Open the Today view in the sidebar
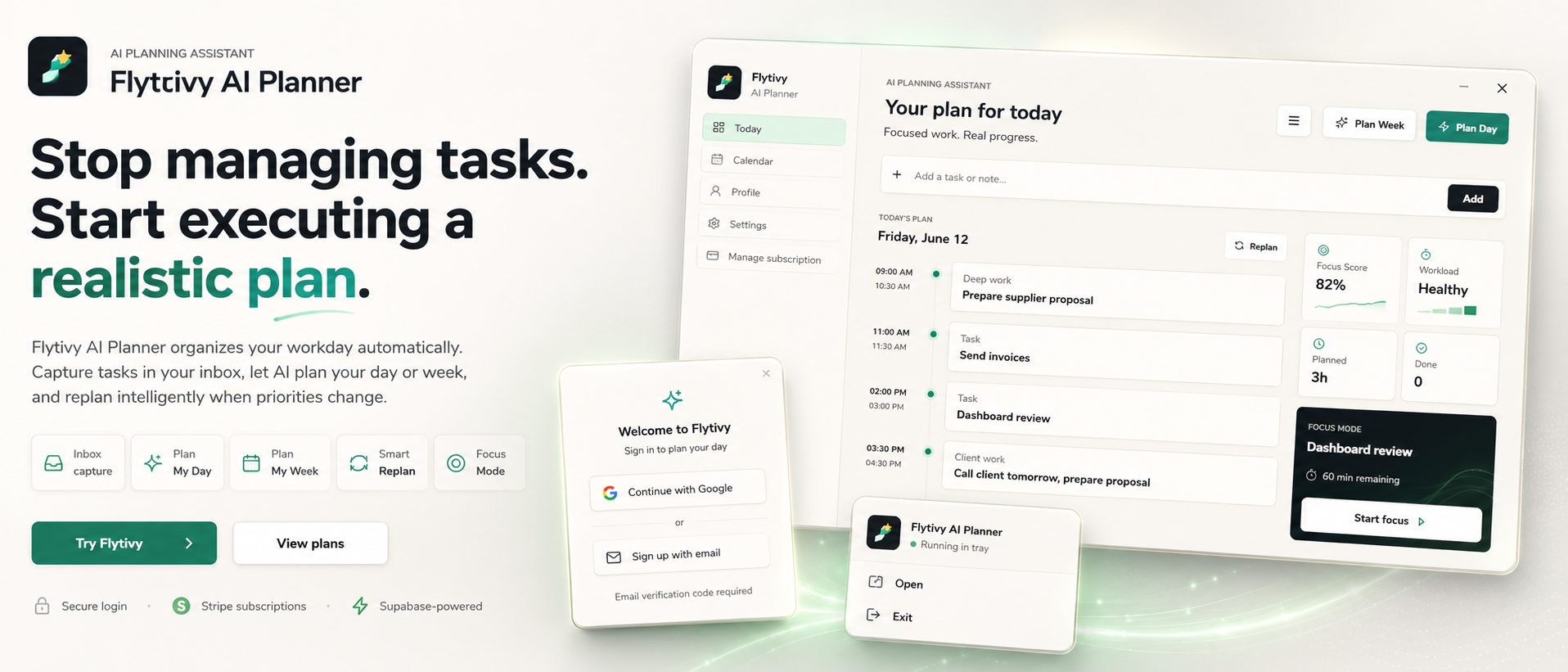Image resolution: width=1568 pixels, height=672 pixels. pyautogui.click(x=773, y=129)
